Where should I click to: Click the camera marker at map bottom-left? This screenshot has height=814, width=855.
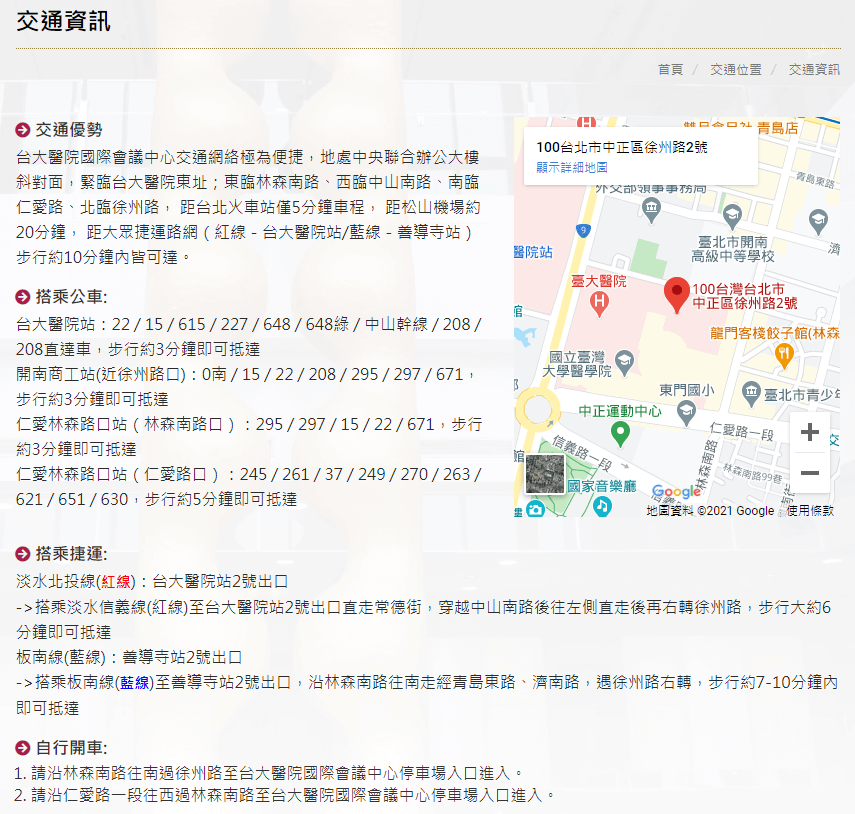pos(535,510)
